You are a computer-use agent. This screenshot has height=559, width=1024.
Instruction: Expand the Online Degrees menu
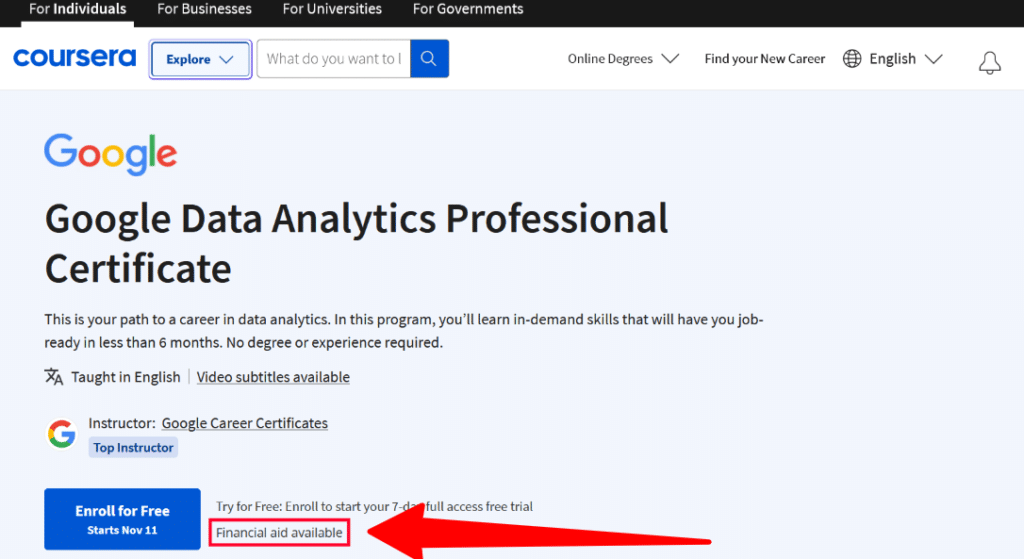[x=623, y=59]
